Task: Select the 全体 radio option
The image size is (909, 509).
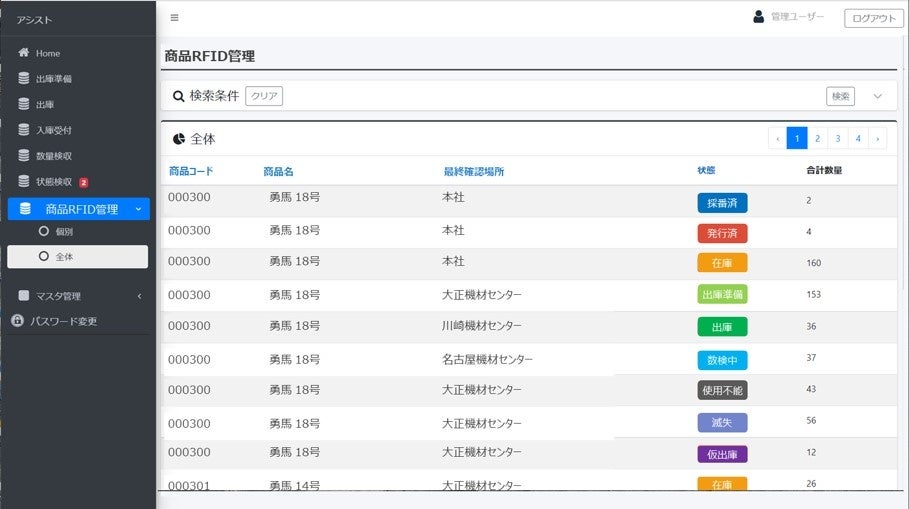Action: click(x=43, y=257)
